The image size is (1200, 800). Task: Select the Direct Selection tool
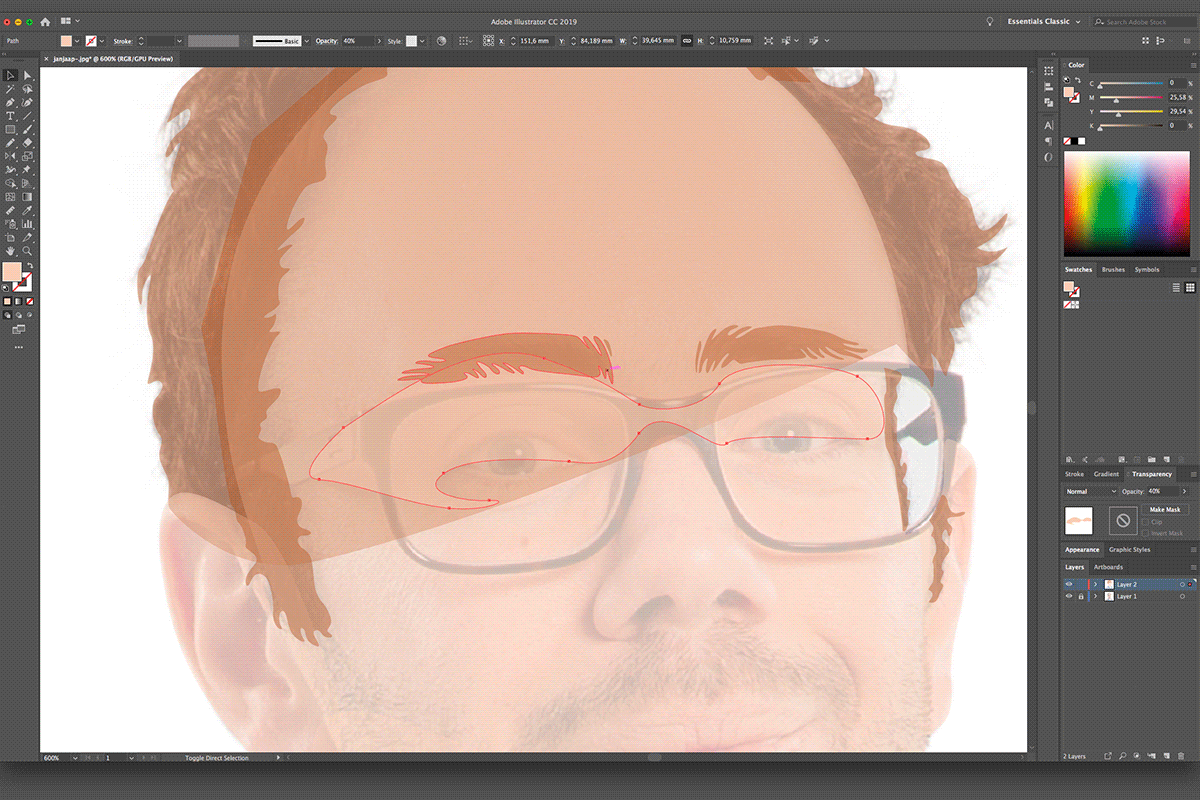[27, 75]
